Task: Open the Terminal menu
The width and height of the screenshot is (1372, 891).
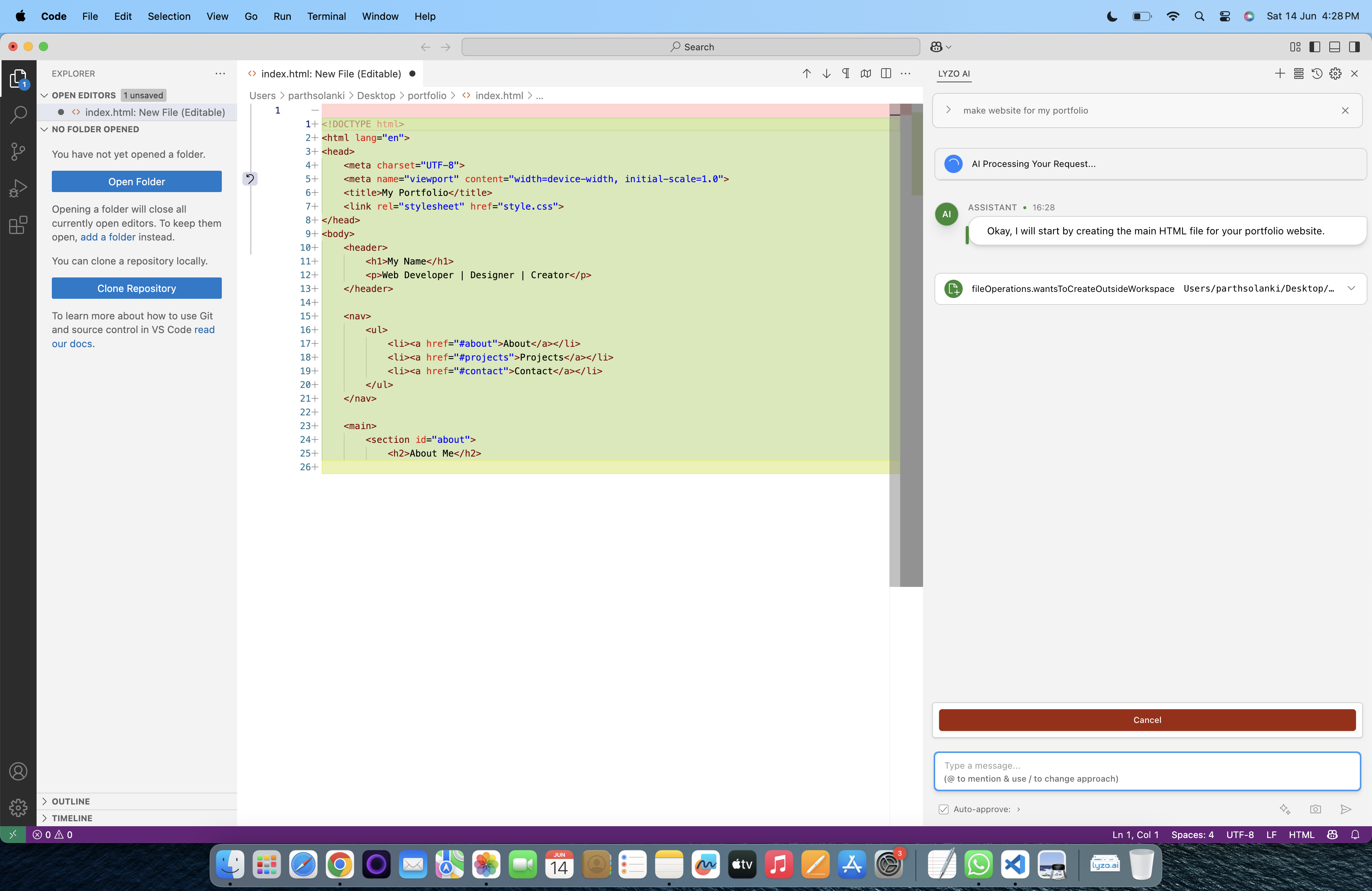Action: pos(326,16)
